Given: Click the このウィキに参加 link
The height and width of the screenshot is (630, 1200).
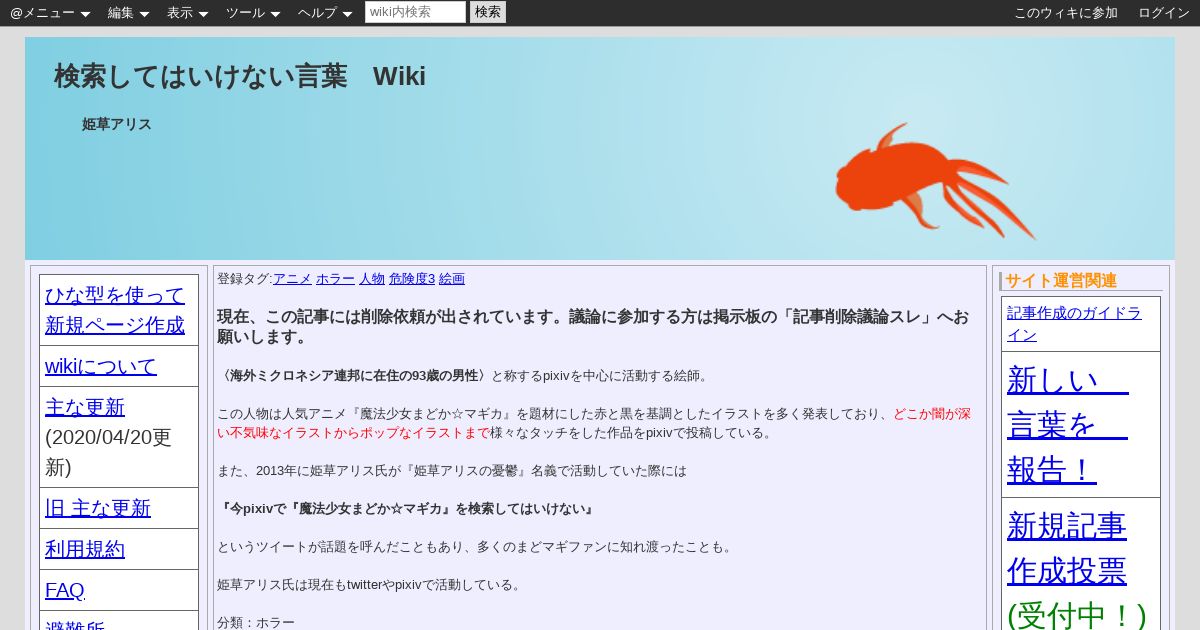Looking at the screenshot, I should (1066, 13).
